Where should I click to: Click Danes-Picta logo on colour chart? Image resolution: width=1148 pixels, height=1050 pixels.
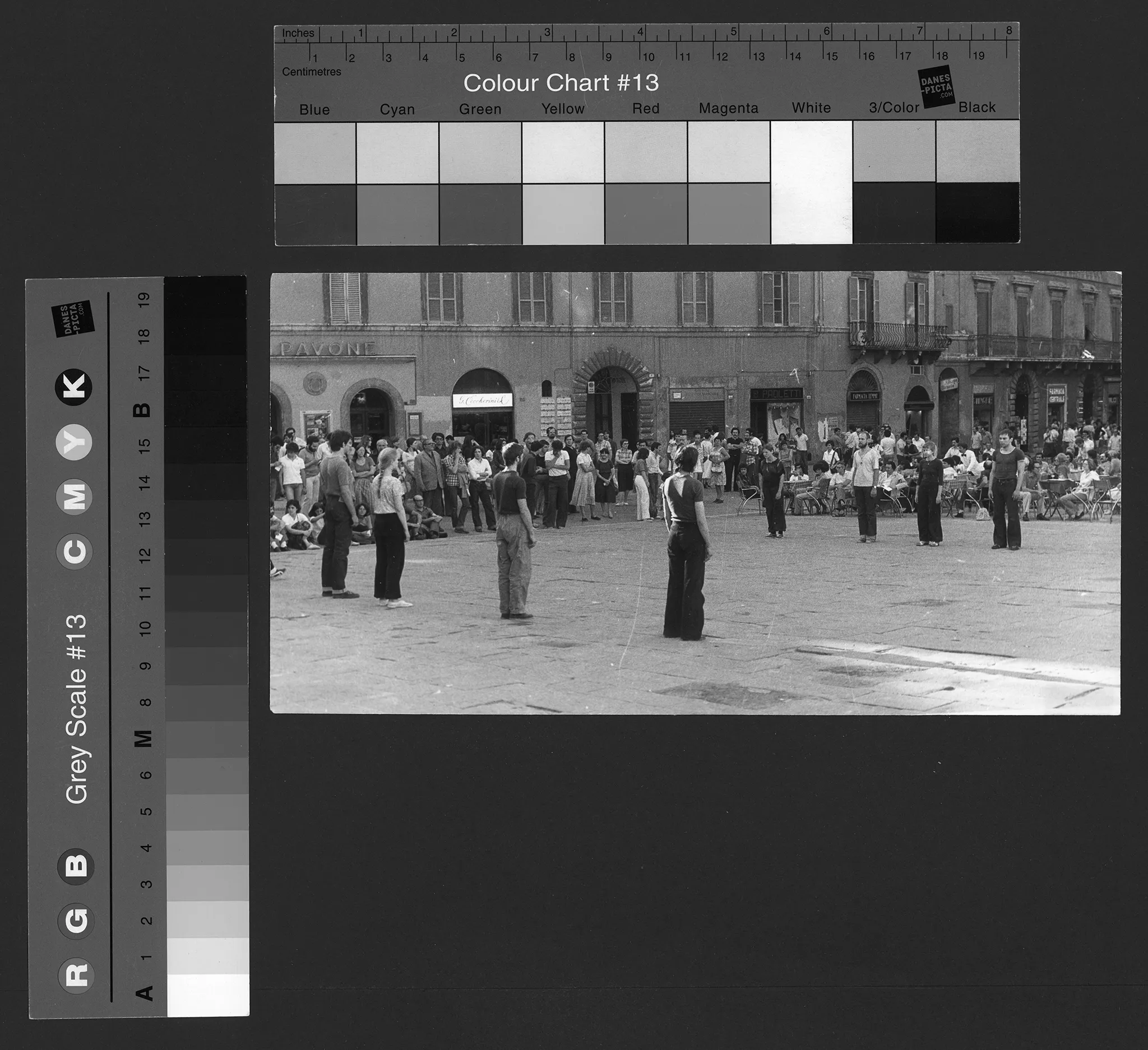point(936,87)
